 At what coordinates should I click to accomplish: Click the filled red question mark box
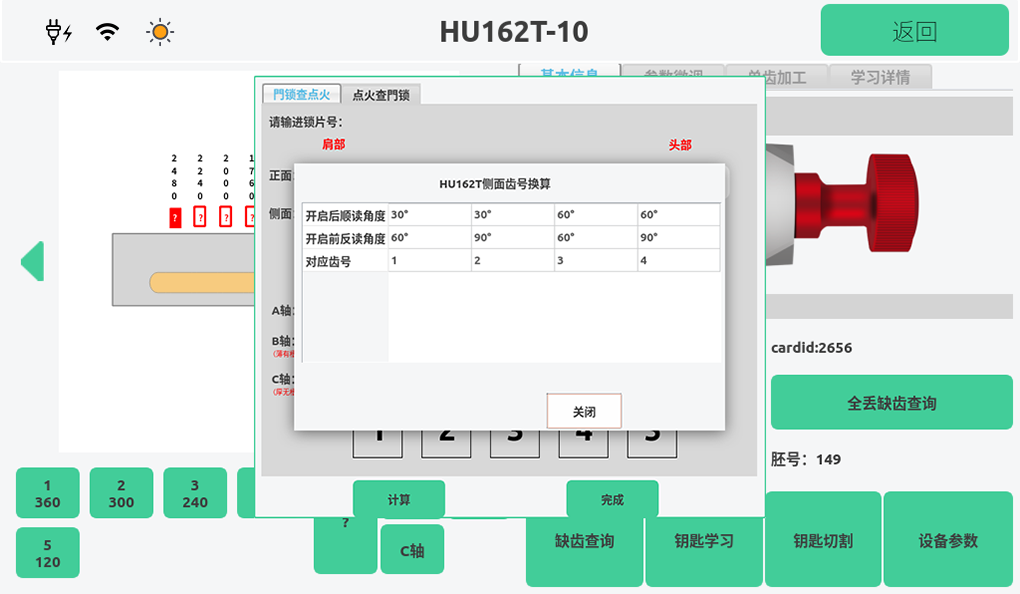[175, 217]
